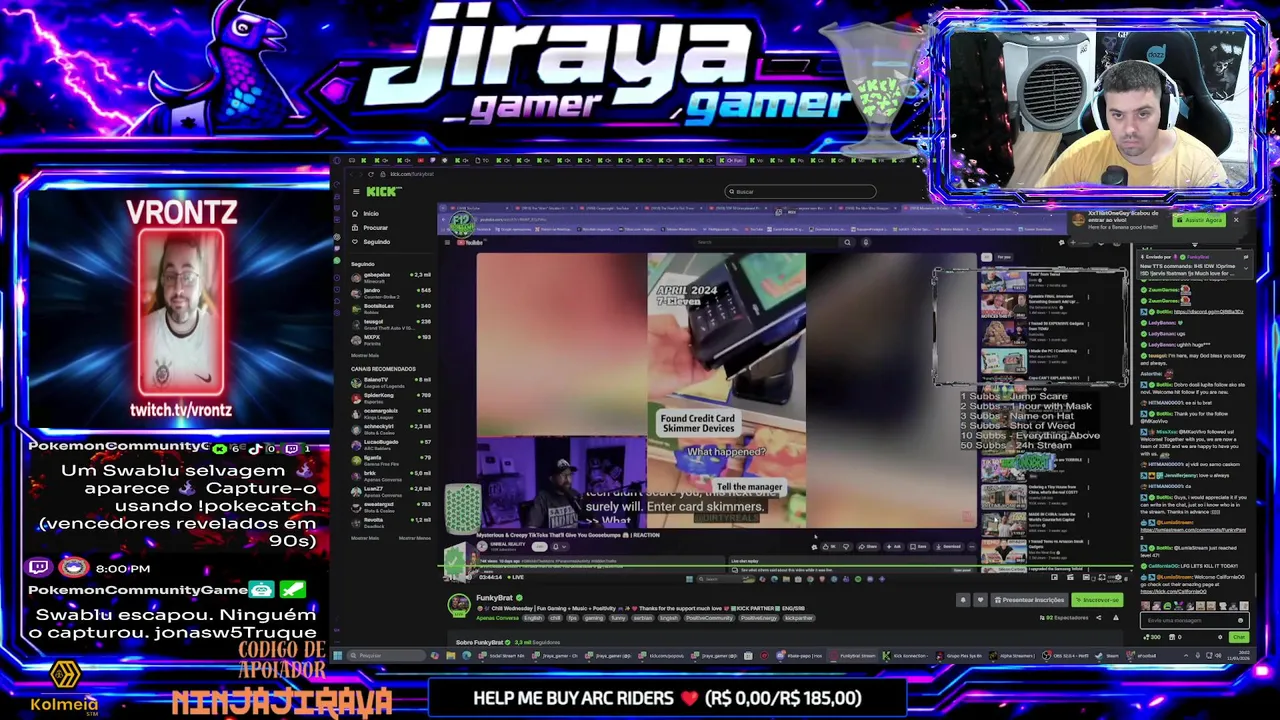Click Inscrever-se button
This screenshot has height=720, width=1280.
(x=1097, y=600)
